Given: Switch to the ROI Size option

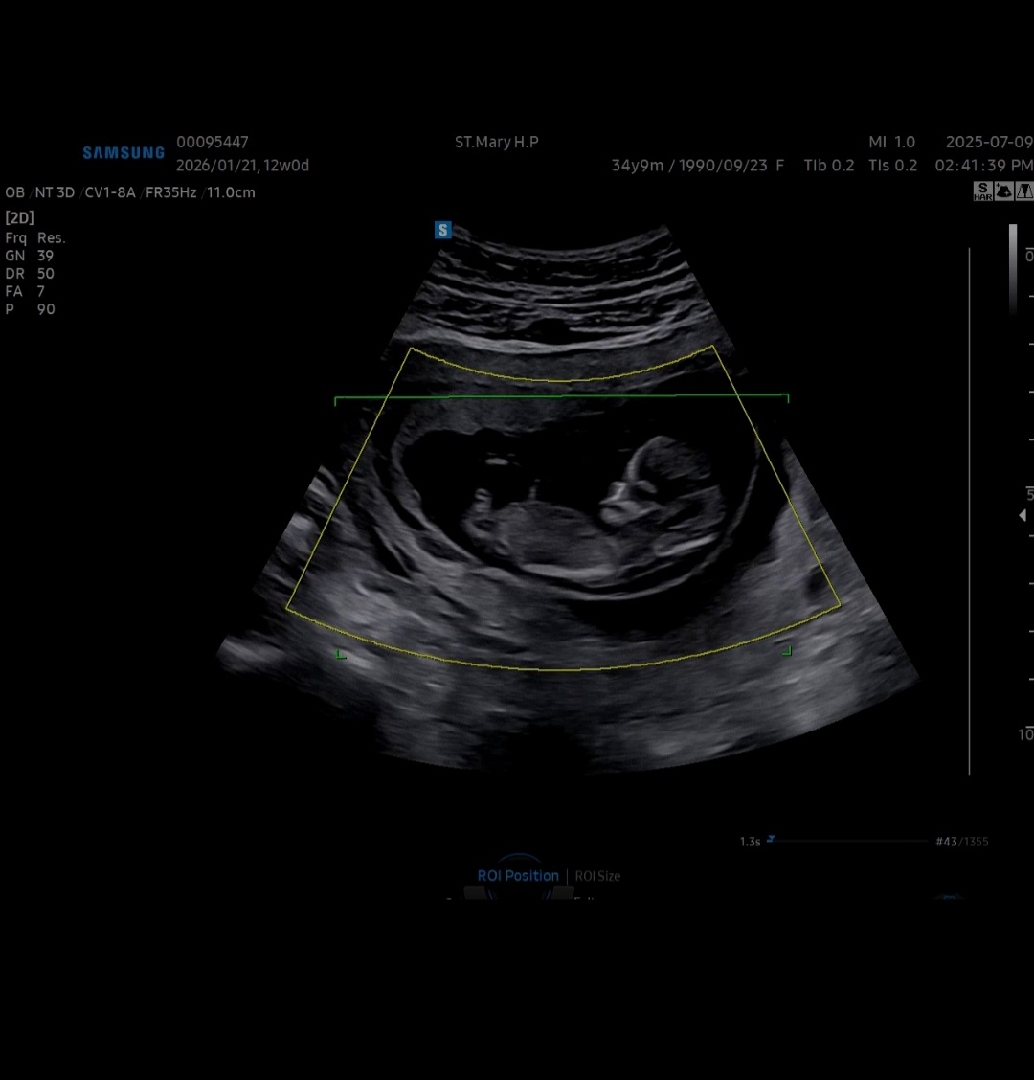Looking at the screenshot, I should click(x=597, y=876).
